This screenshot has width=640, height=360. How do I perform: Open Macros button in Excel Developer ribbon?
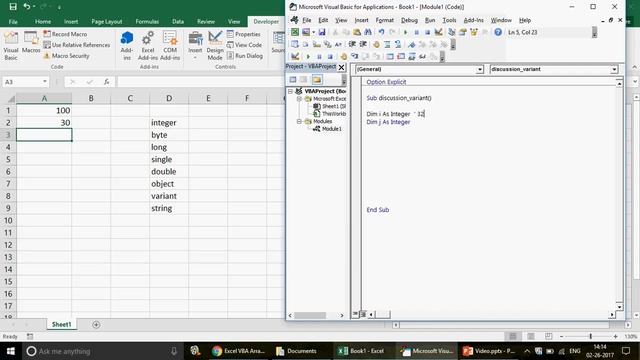click(31, 42)
